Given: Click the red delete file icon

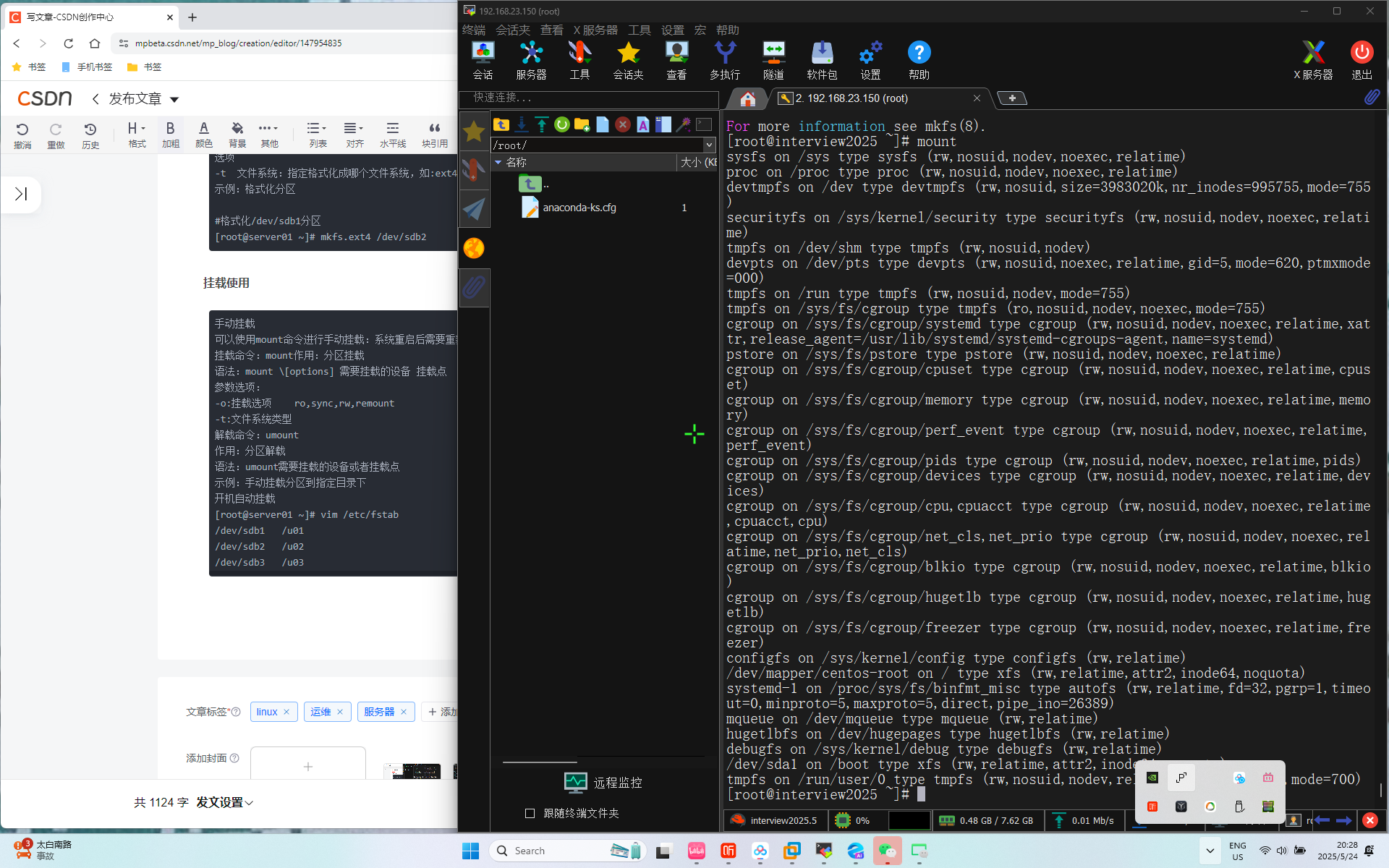Looking at the screenshot, I should (x=622, y=125).
